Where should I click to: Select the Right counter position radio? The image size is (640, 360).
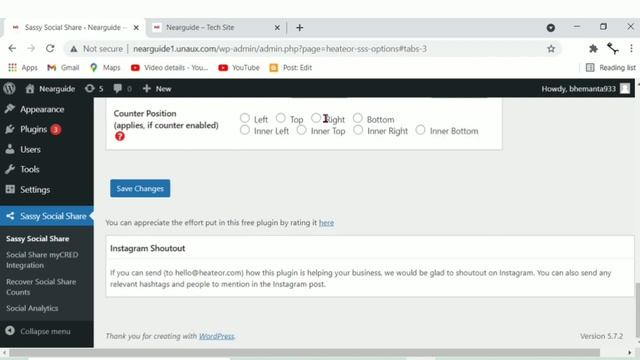pos(316,118)
